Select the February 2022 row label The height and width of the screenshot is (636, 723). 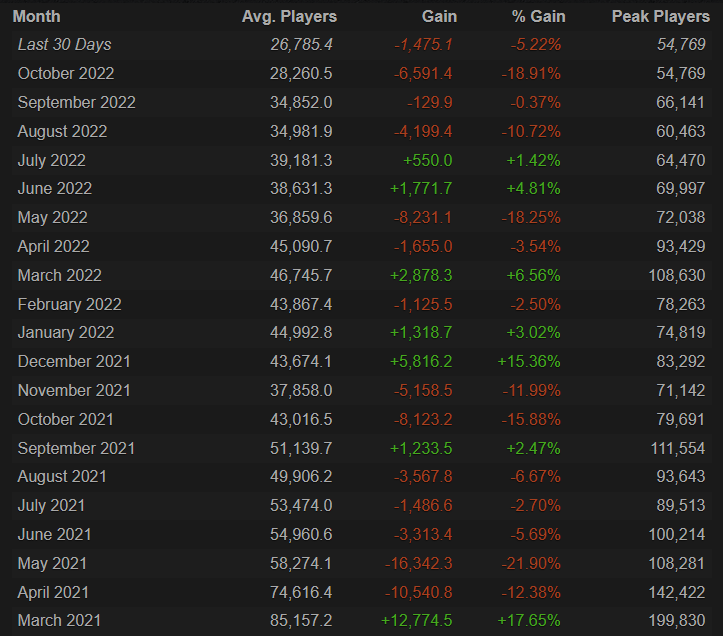pos(70,304)
